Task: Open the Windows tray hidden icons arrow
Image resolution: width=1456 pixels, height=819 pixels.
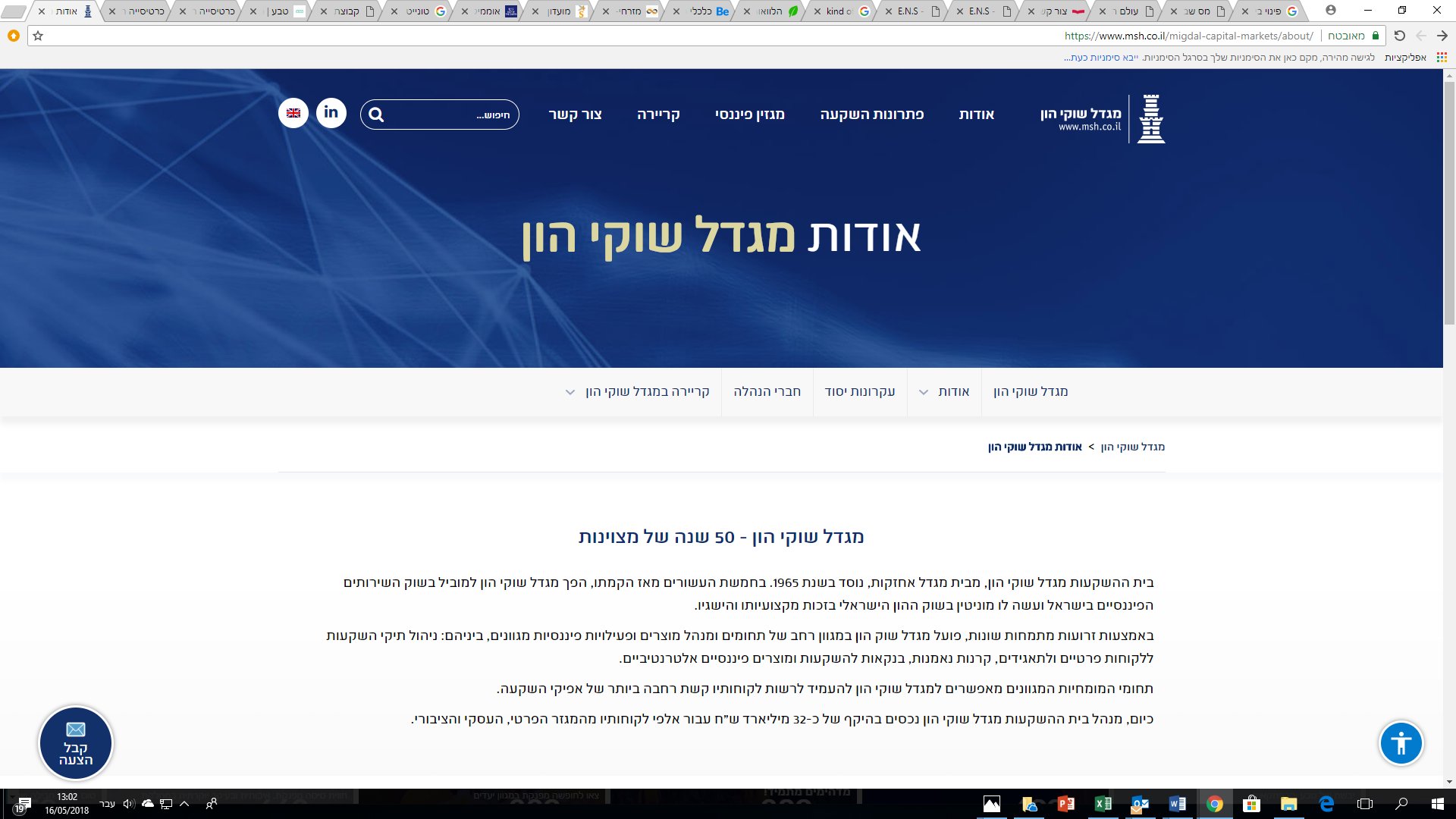Action: 184,804
